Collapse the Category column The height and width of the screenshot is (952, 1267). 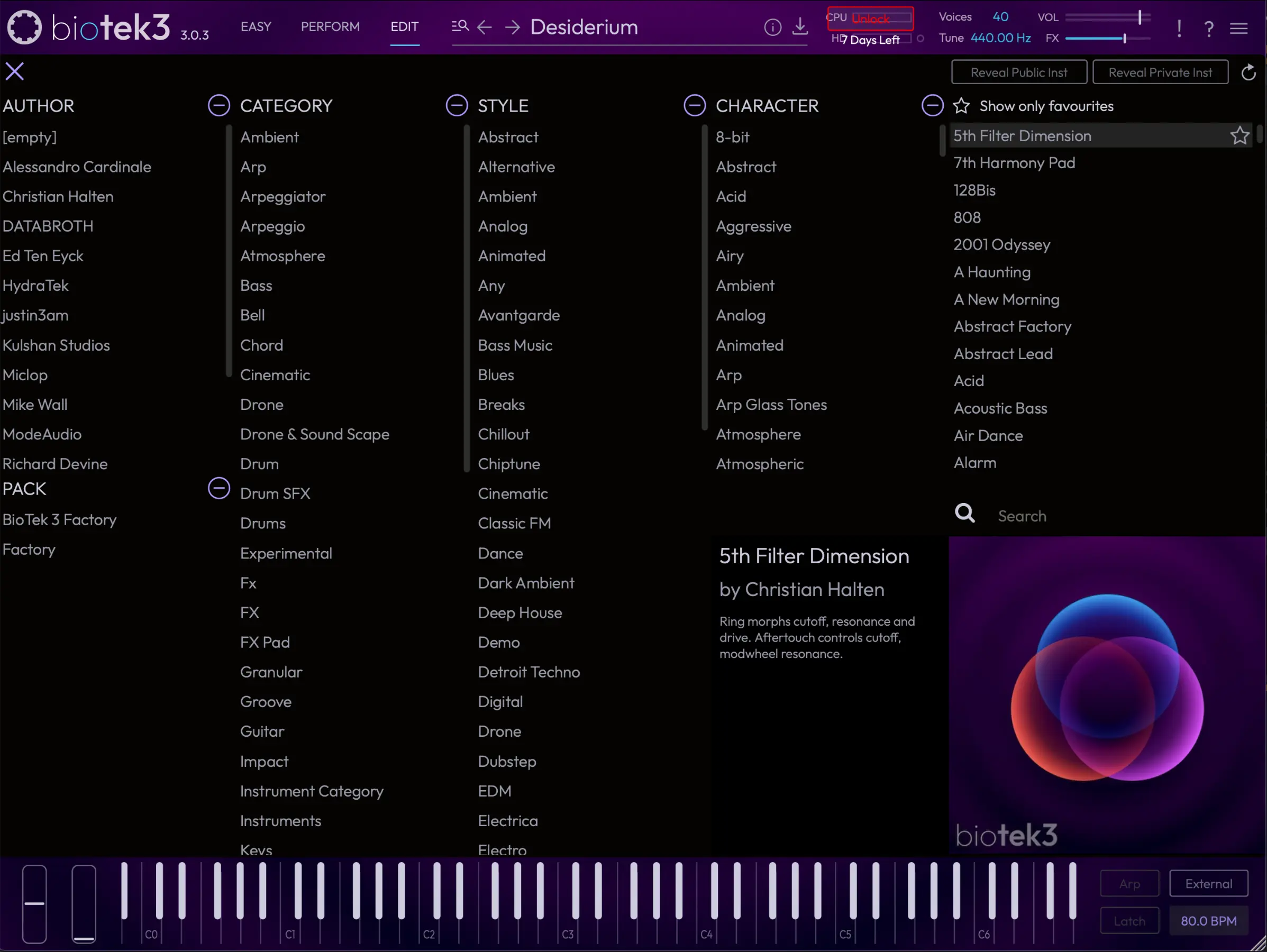[x=457, y=105]
